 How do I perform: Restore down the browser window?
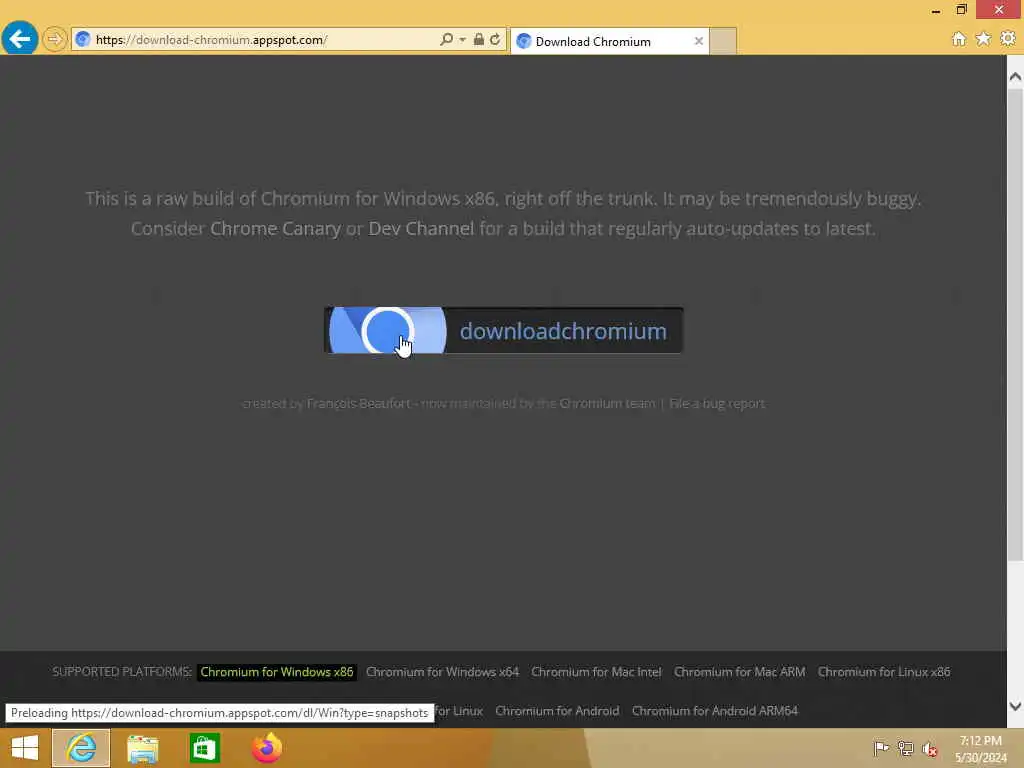(x=961, y=10)
